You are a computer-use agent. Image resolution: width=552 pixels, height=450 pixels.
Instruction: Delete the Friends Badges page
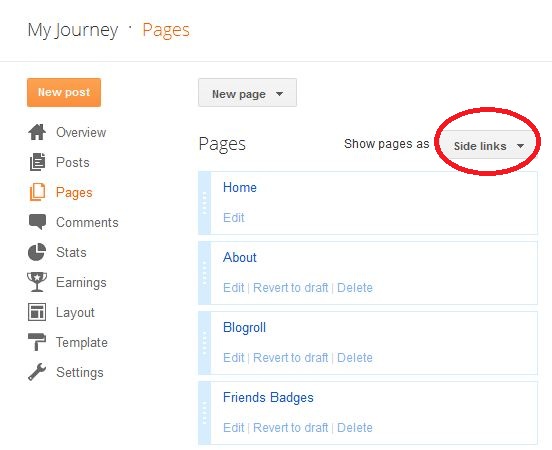355,427
